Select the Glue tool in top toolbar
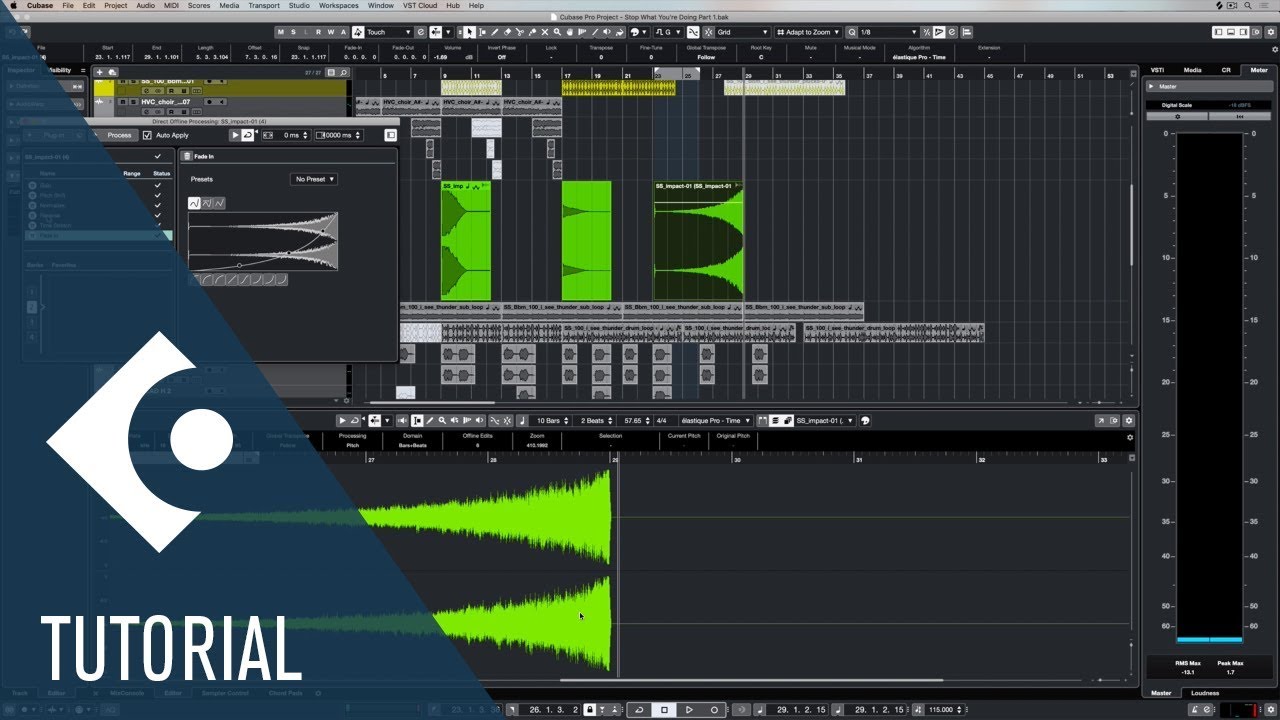Image resolution: width=1280 pixels, height=720 pixels. [532, 32]
